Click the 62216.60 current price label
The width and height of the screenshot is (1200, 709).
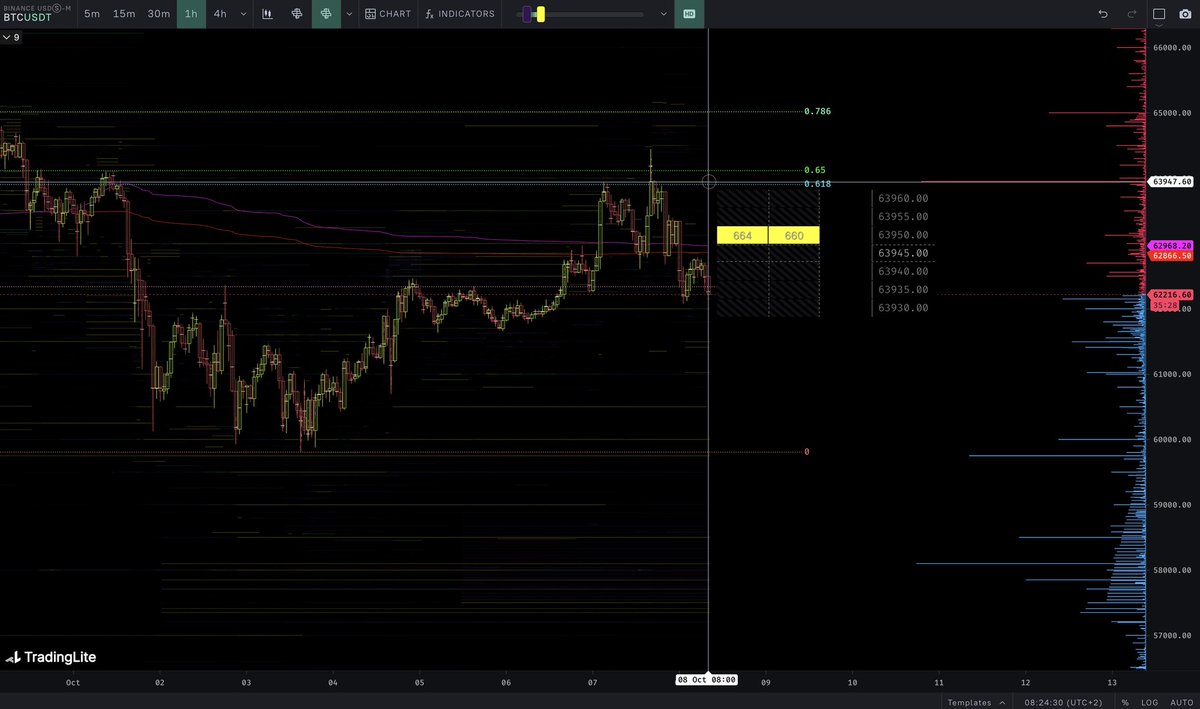pos(1171,295)
